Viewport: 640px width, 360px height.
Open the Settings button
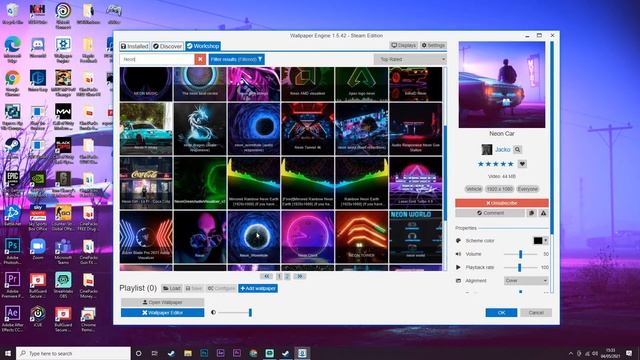click(x=433, y=45)
